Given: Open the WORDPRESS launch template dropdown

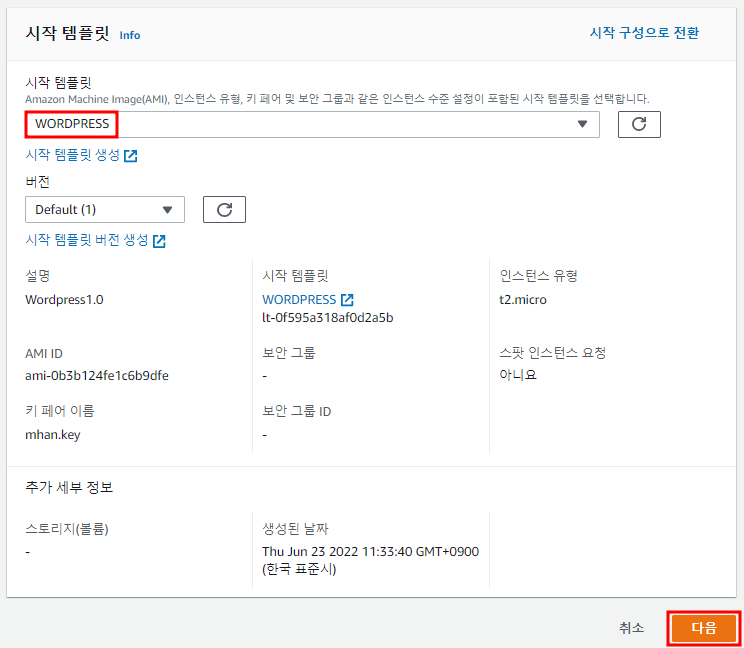Looking at the screenshot, I should [x=312, y=124].
